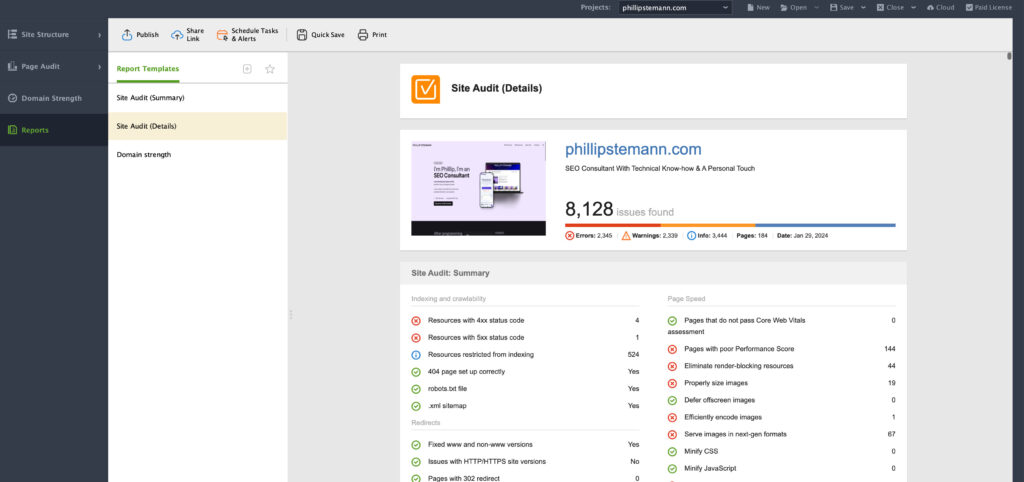Open the Projects dropdown selector
Screen dimensions: 1024x482
pyautogui.click(x=675, y=8)
